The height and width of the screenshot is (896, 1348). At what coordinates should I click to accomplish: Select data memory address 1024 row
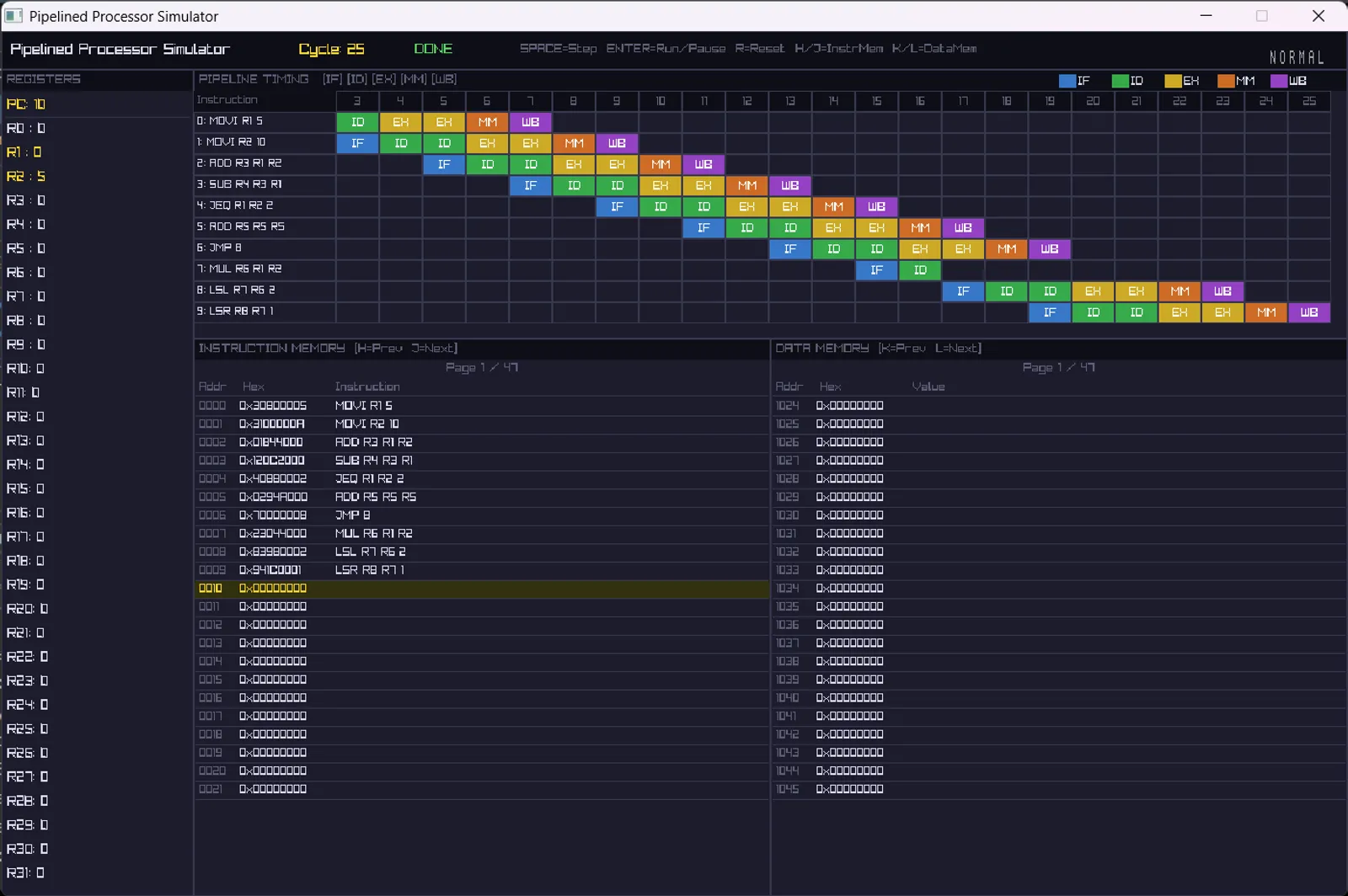(1059, 406)
